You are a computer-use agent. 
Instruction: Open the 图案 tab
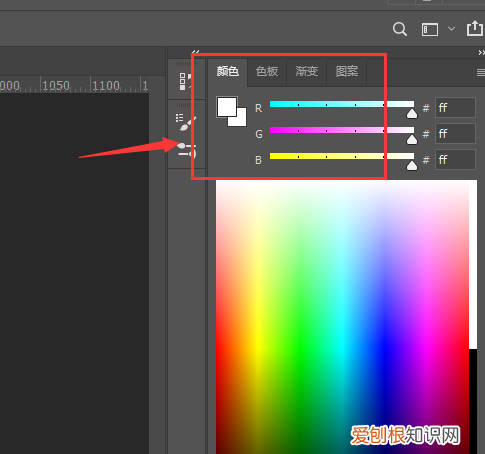pyautogui.click(x=347, y=71)
